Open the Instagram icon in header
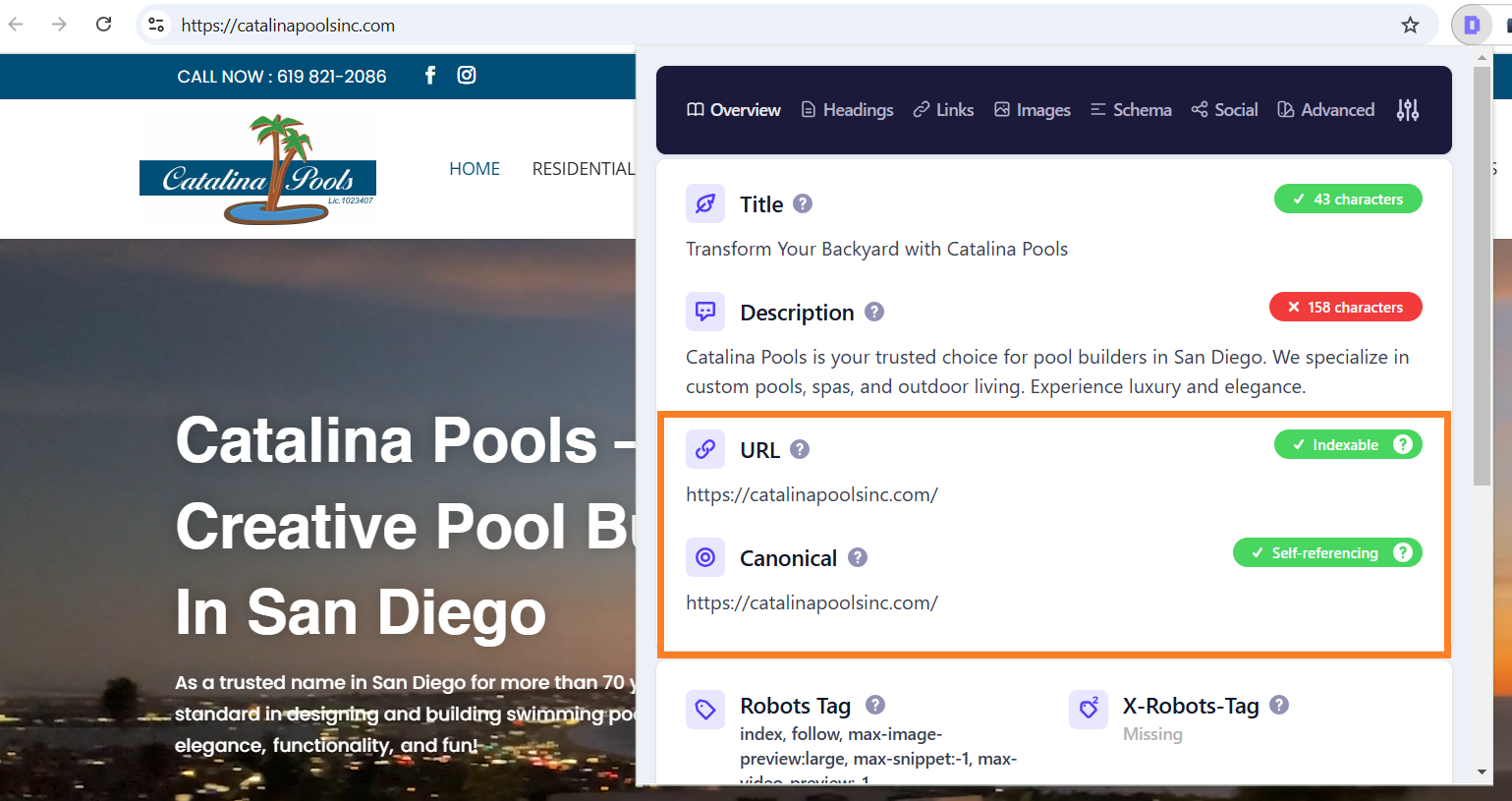The width and height of the screenshot is (1512, 801). pyautogui.click(x=467, y=75)
